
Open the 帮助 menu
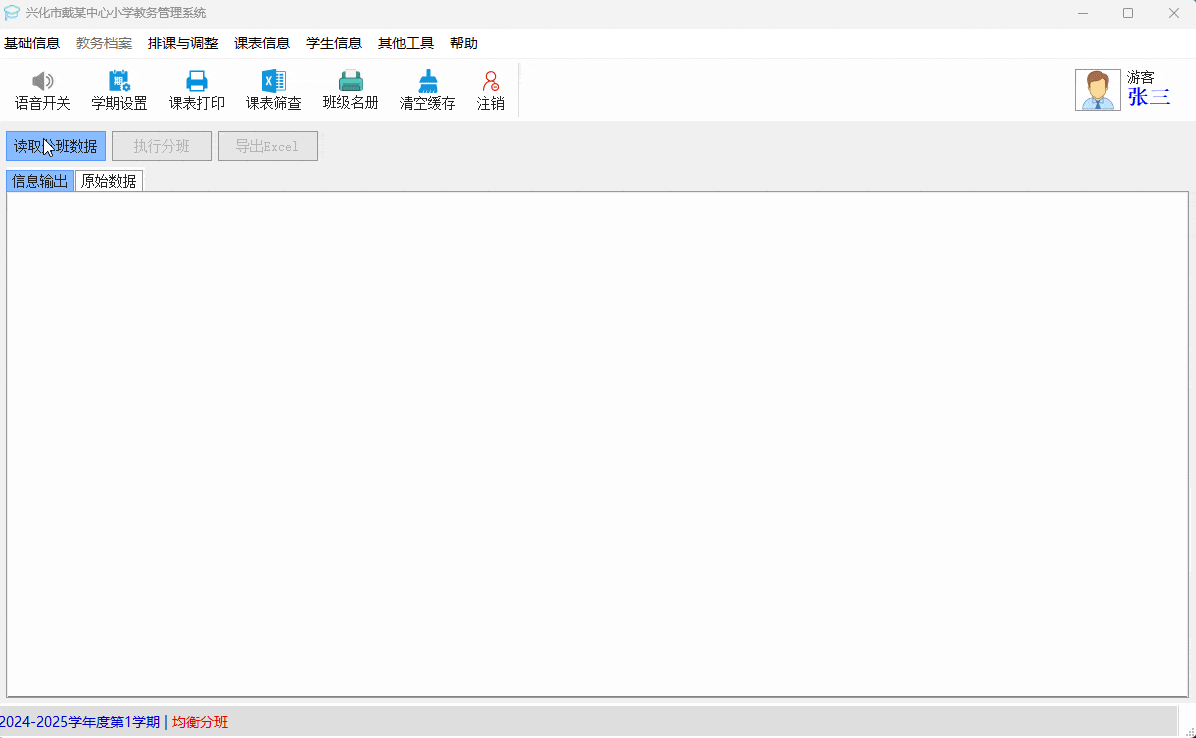click(464, 43)
